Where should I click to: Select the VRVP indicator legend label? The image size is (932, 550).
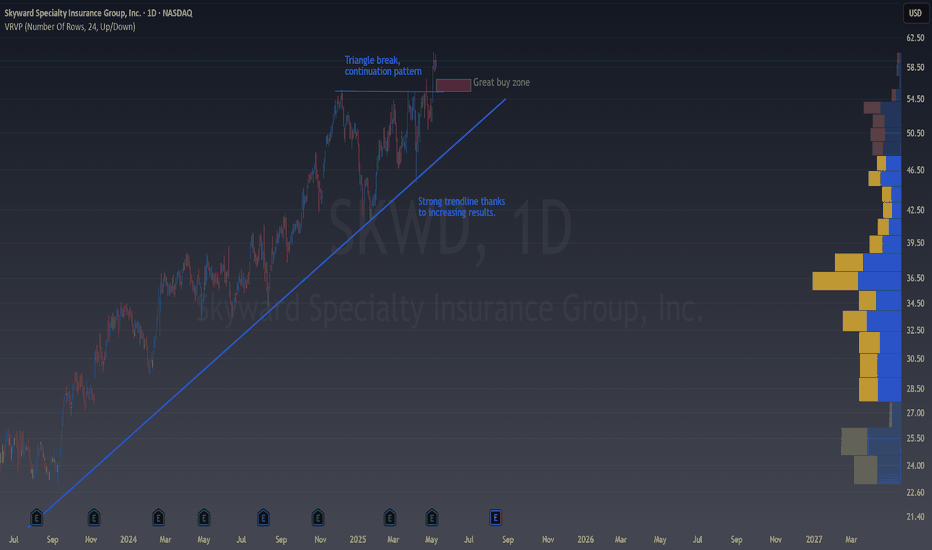click(x=70, y=27)
